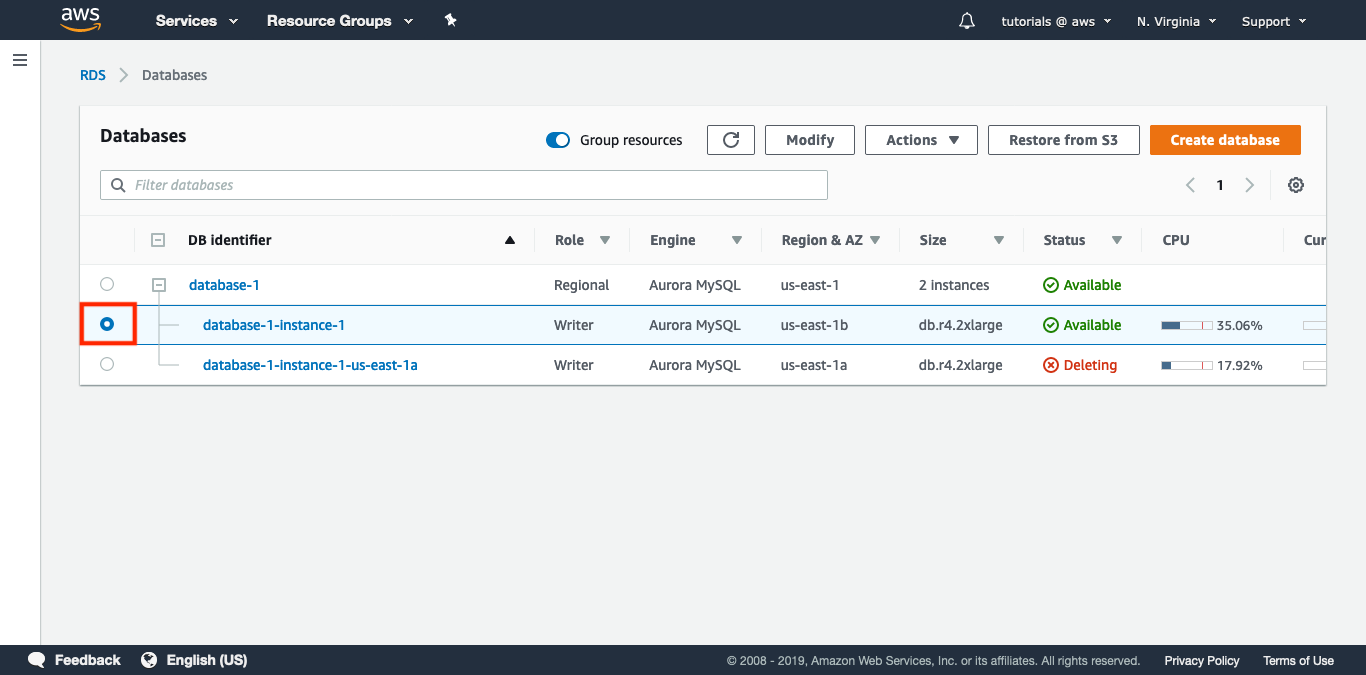
Task: Click the Available check icon for database-1-instance-1
Action: pyautogui.click(x=1051, y=325)
